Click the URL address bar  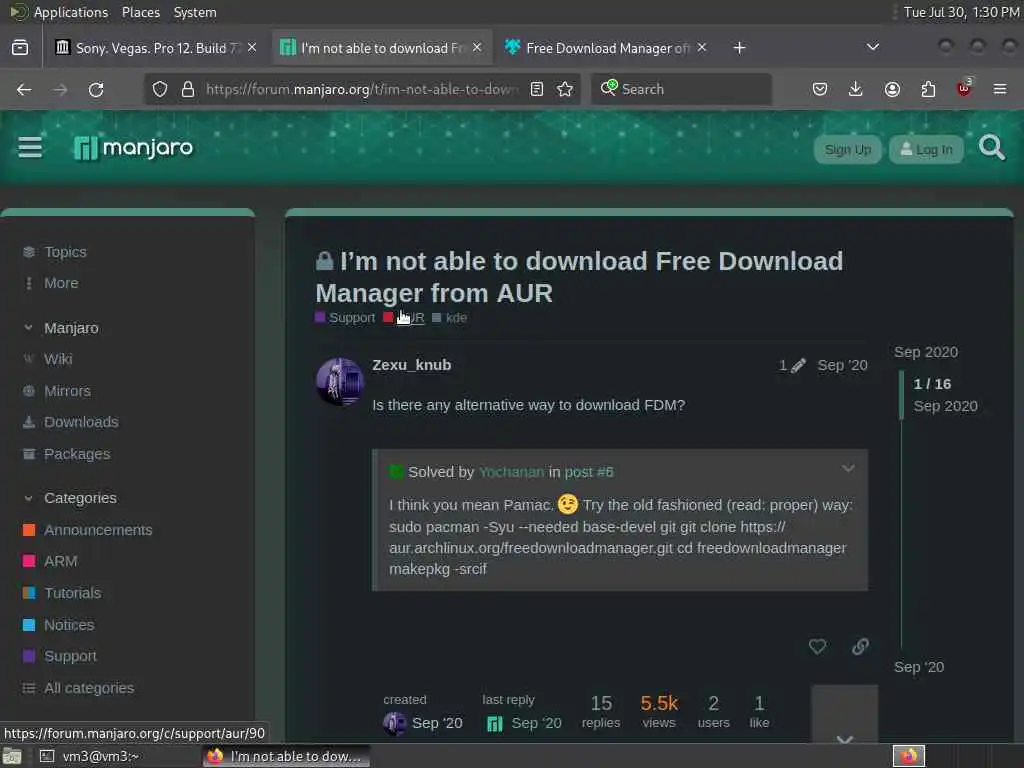pos(362,89)
